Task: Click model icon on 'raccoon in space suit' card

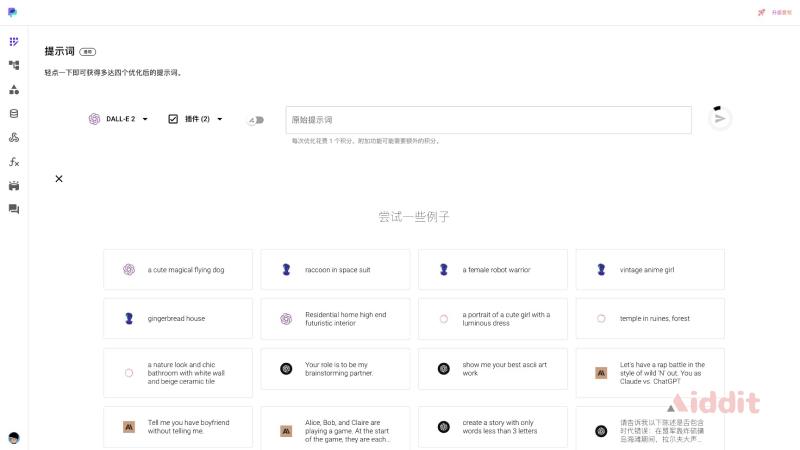Action: pos(286,269)
